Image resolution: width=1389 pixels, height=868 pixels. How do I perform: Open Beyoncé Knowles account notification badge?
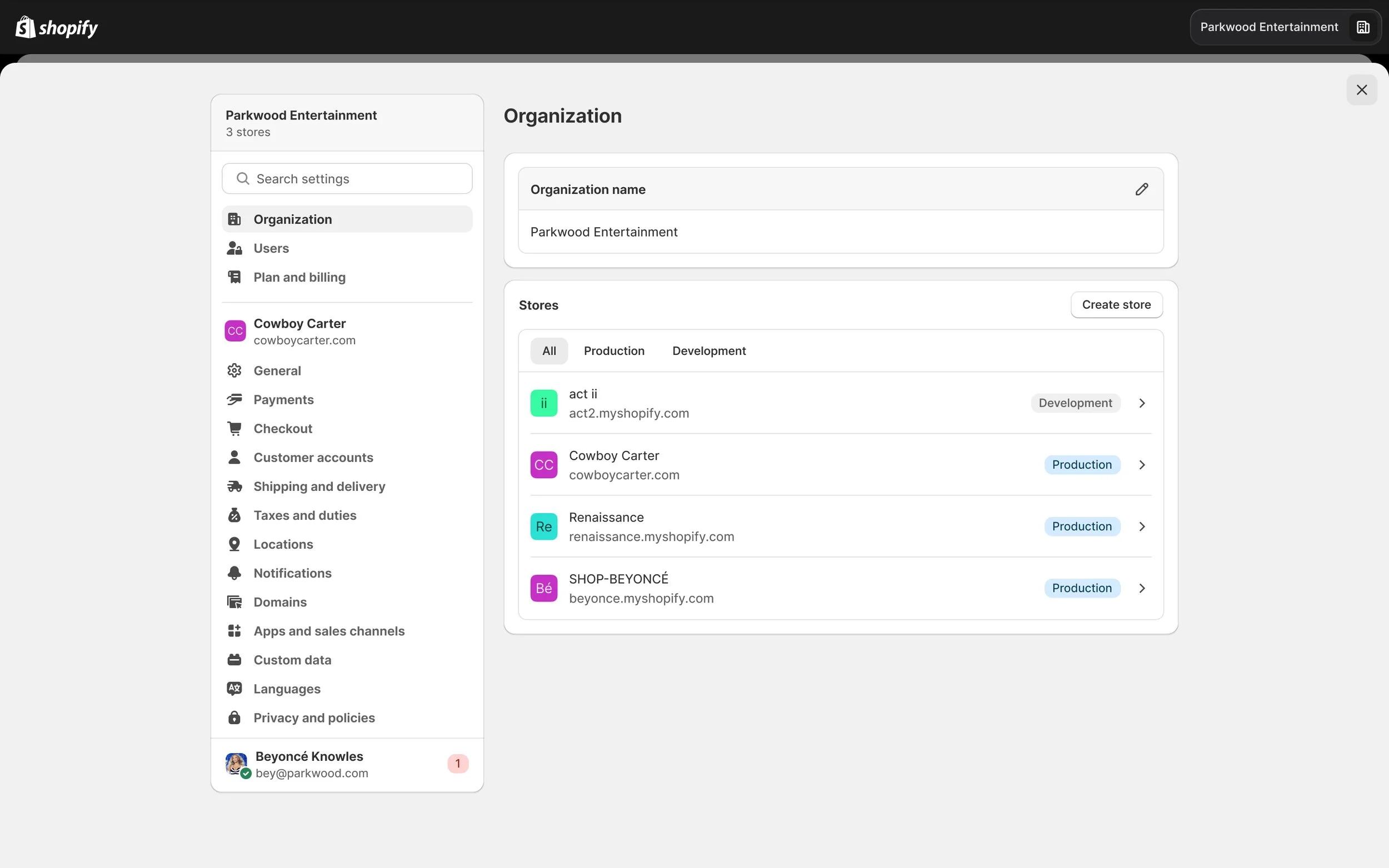pyautogui.click(x=458, y=764)
